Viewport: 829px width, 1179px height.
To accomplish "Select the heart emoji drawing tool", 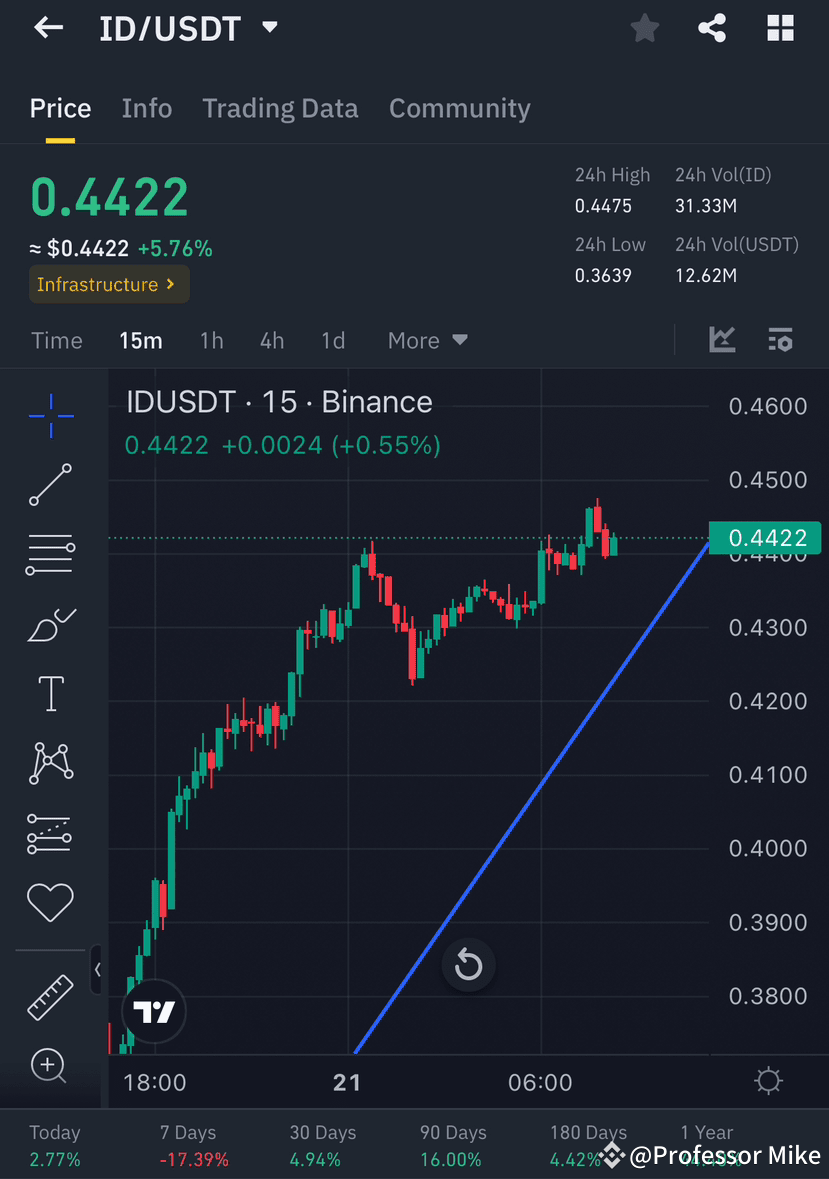I will point(50,901).
